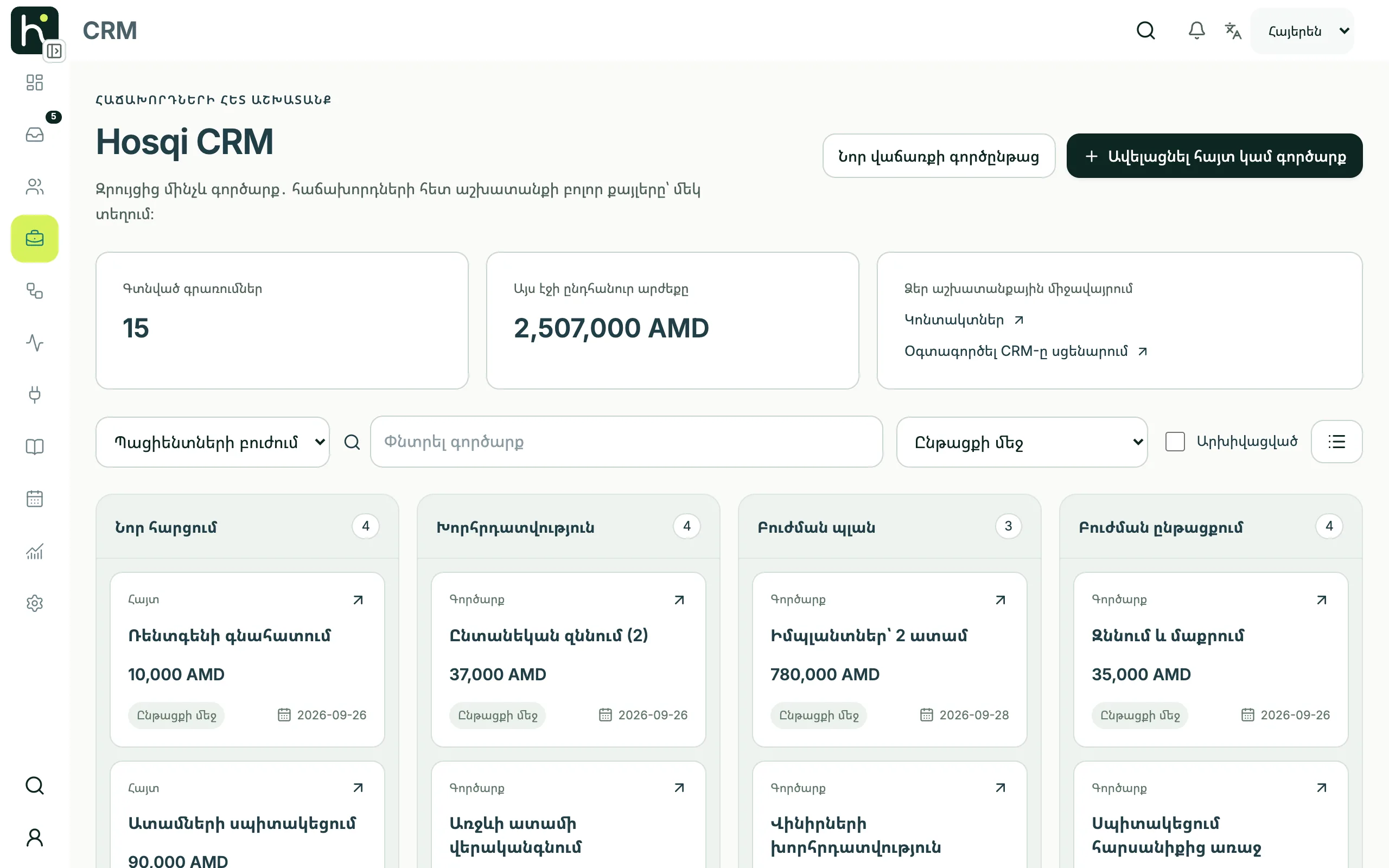
Task: Open the inbox with 5 notifications
Action: [x=34, y=135]
